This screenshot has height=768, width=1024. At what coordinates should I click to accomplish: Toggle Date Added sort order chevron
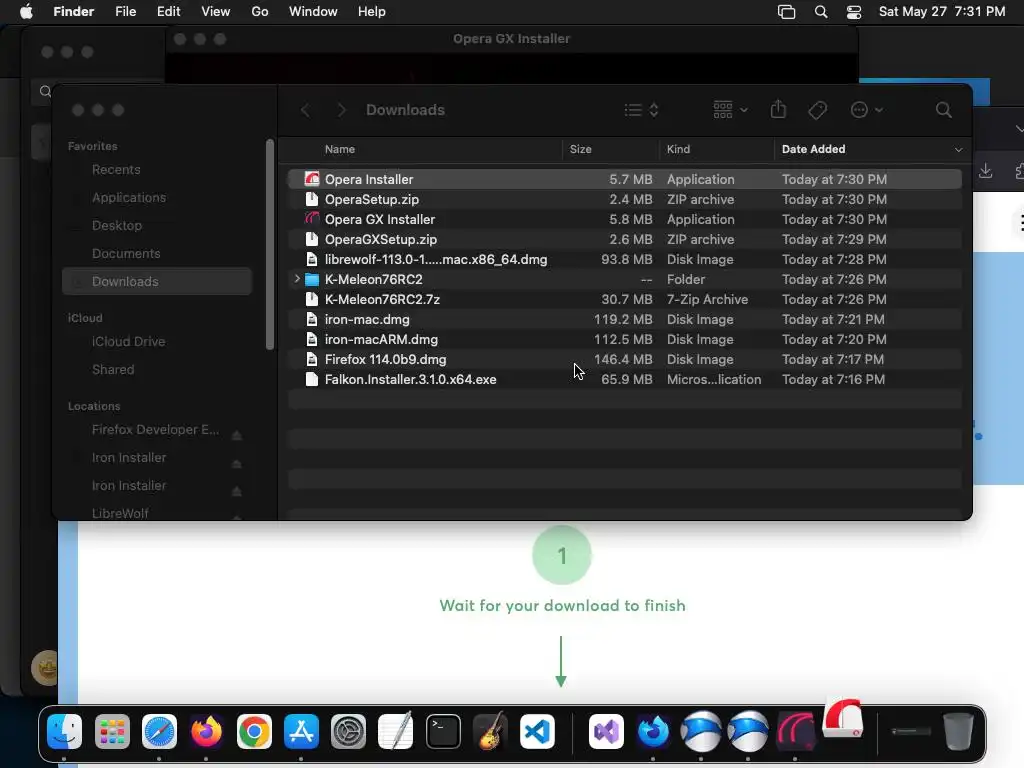[x=958, y=150]
